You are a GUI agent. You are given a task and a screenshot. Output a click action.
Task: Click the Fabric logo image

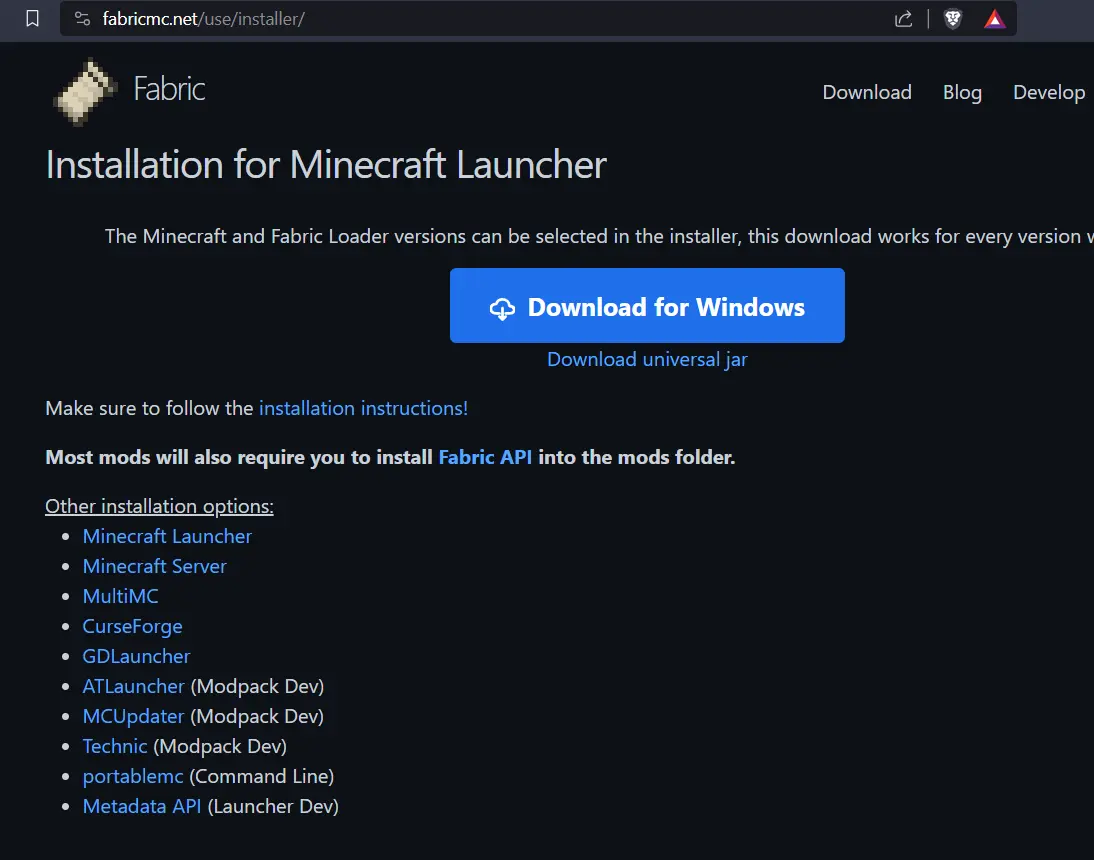tap(86, 90)
